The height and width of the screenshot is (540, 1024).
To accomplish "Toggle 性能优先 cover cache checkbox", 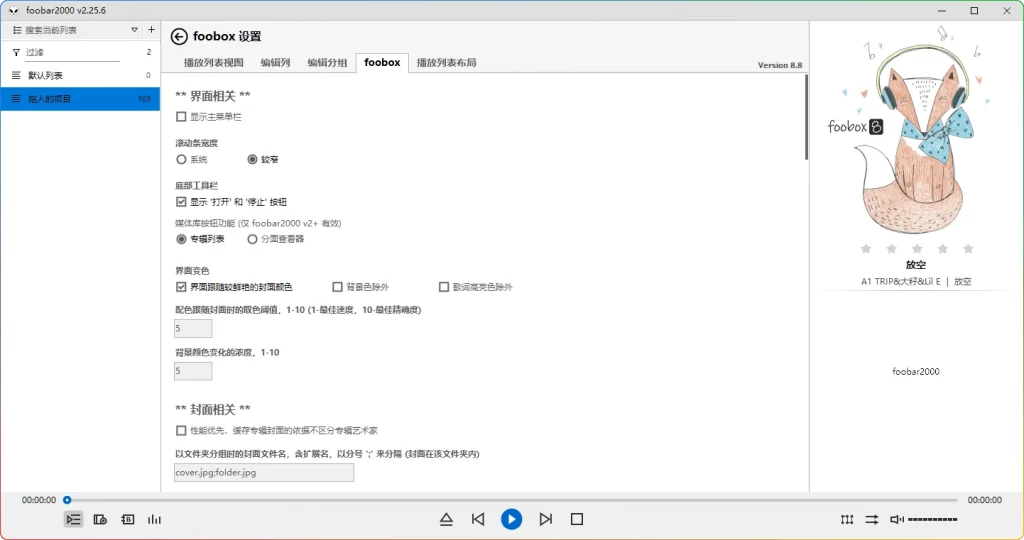I will pos(181,430).
